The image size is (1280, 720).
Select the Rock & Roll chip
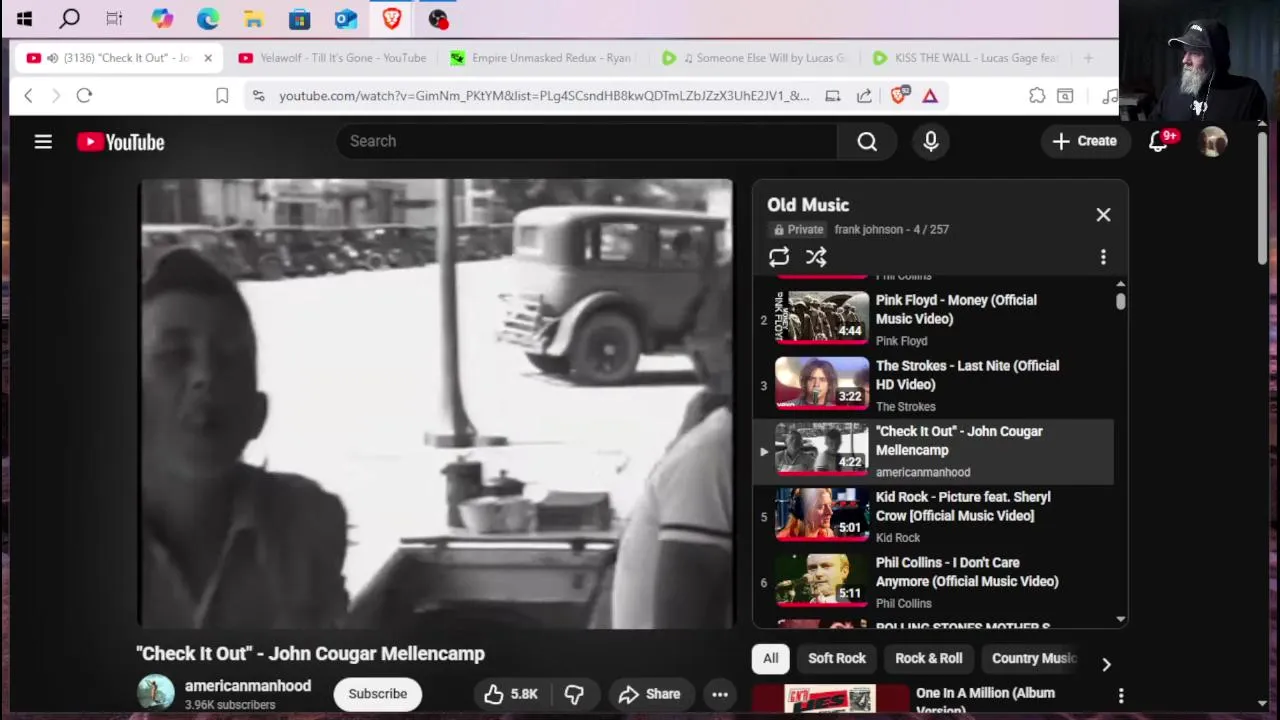click(929, 658)
